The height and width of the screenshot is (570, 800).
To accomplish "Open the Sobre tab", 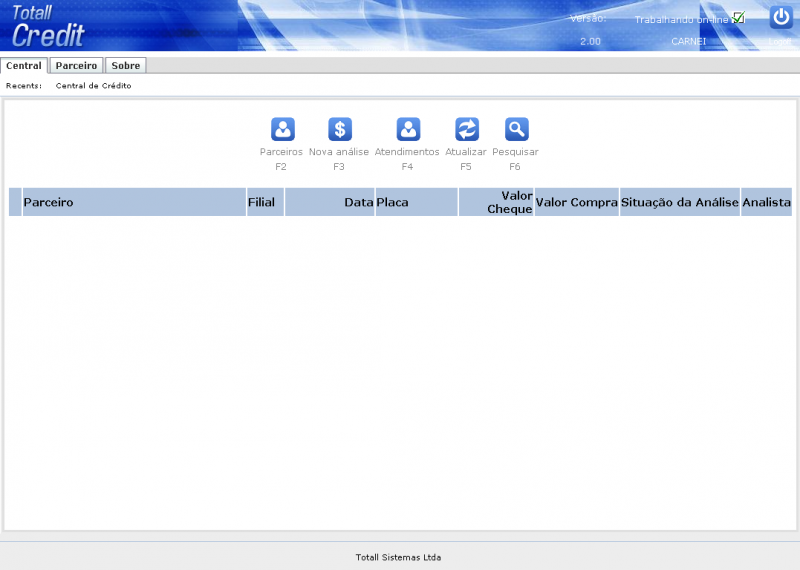I will tap(126, 65).
